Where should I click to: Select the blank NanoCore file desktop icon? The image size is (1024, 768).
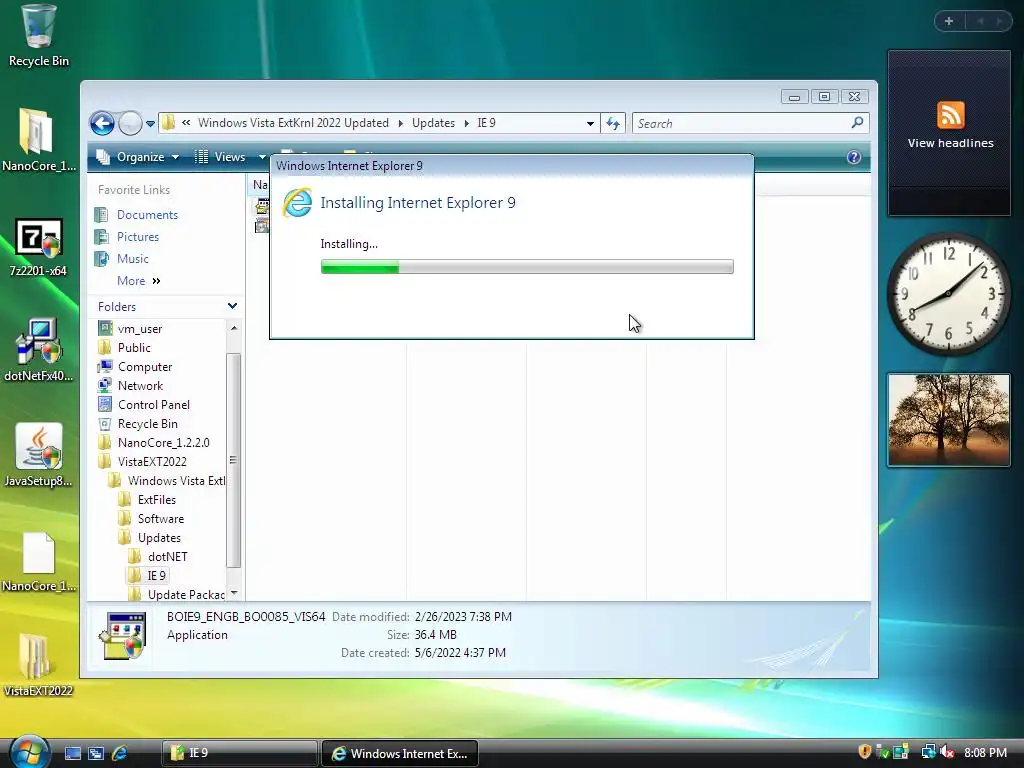38,562
